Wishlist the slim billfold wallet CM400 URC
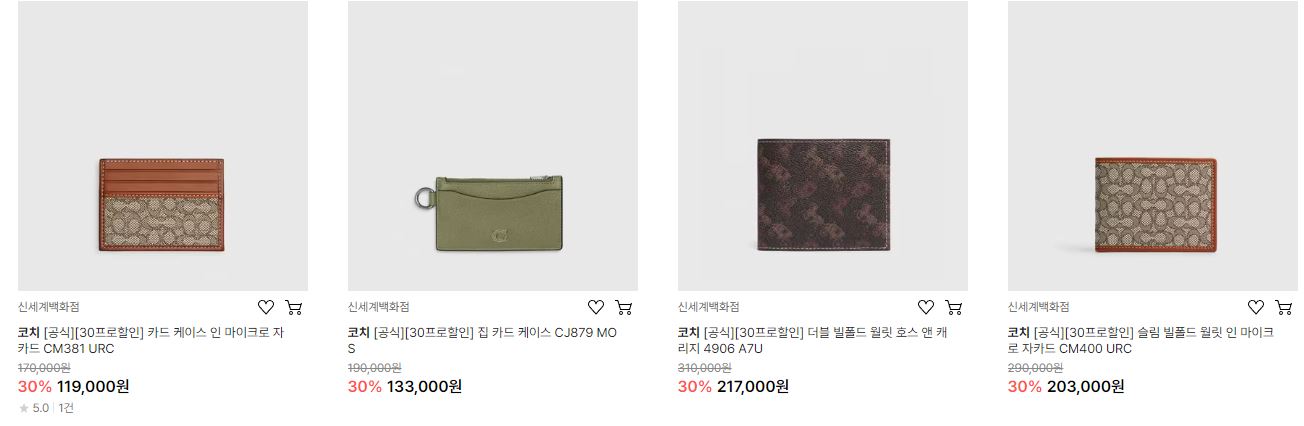 coord(1255,307)
